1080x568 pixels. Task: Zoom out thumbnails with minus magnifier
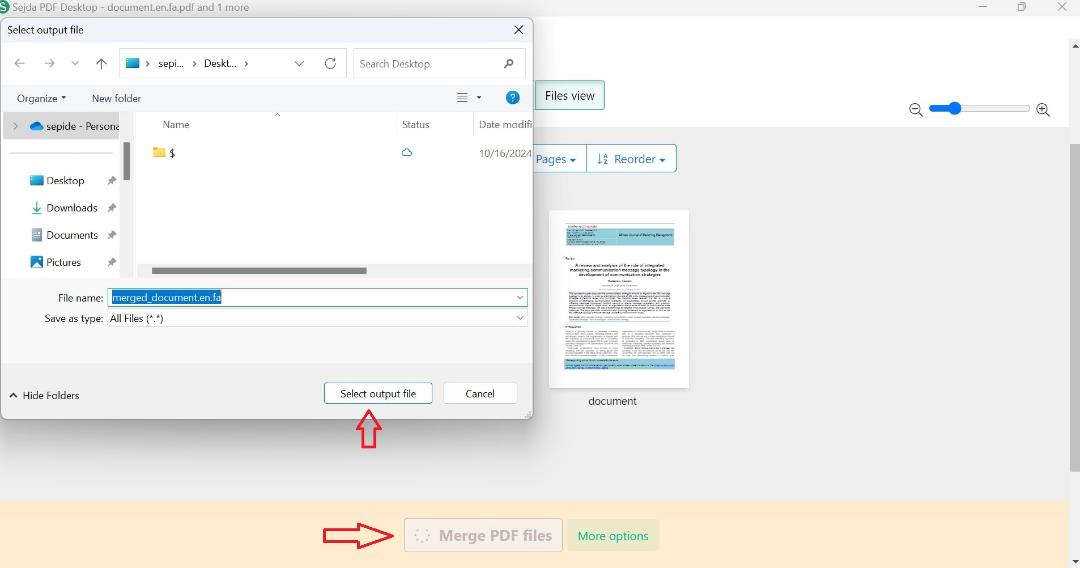point(915,109)
